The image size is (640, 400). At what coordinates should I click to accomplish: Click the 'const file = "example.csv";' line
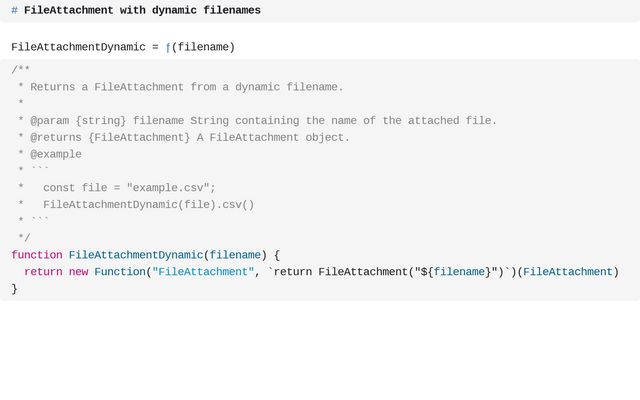pyautogui.click(x=129, y=188)
